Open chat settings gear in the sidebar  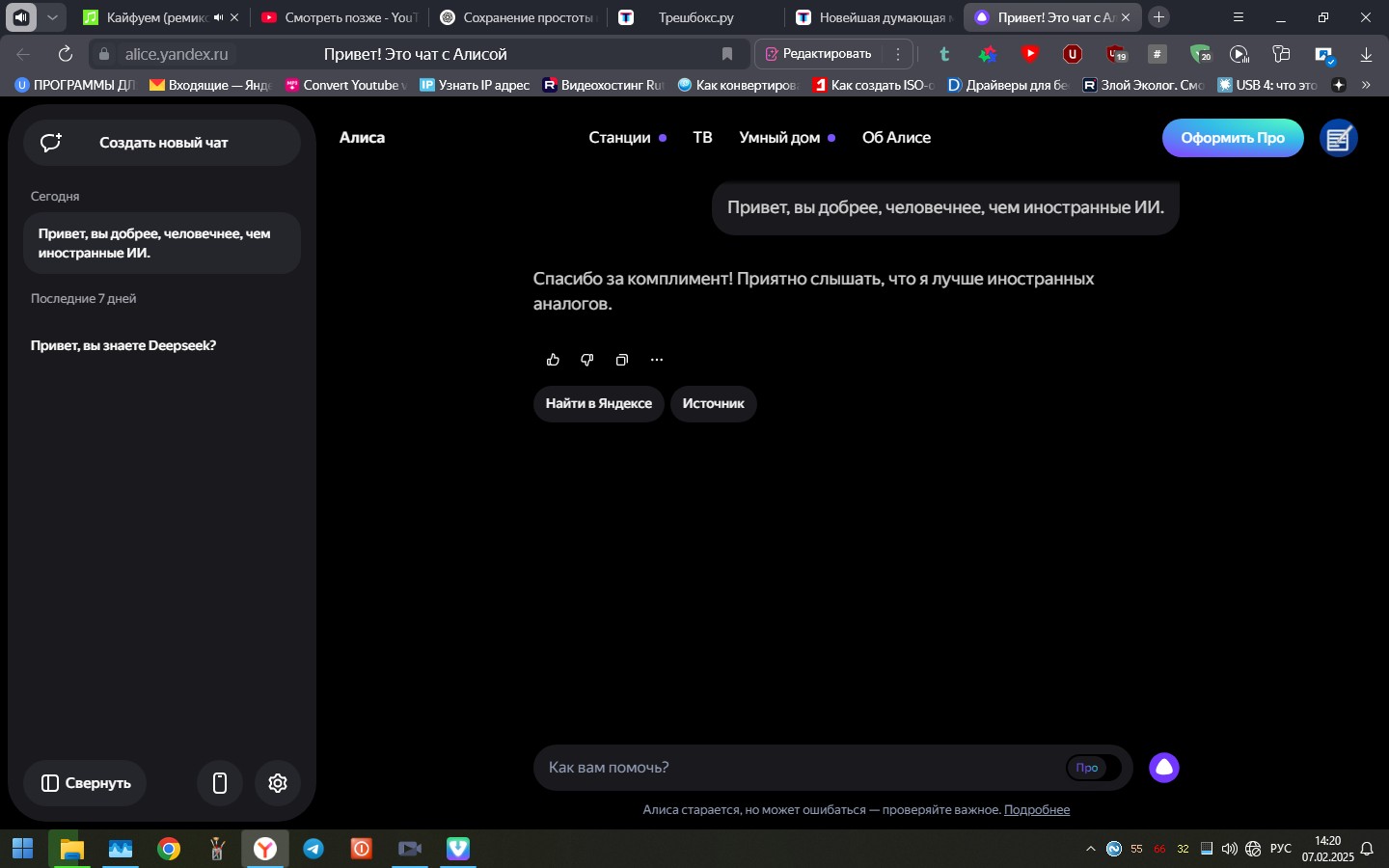point(278,783)
